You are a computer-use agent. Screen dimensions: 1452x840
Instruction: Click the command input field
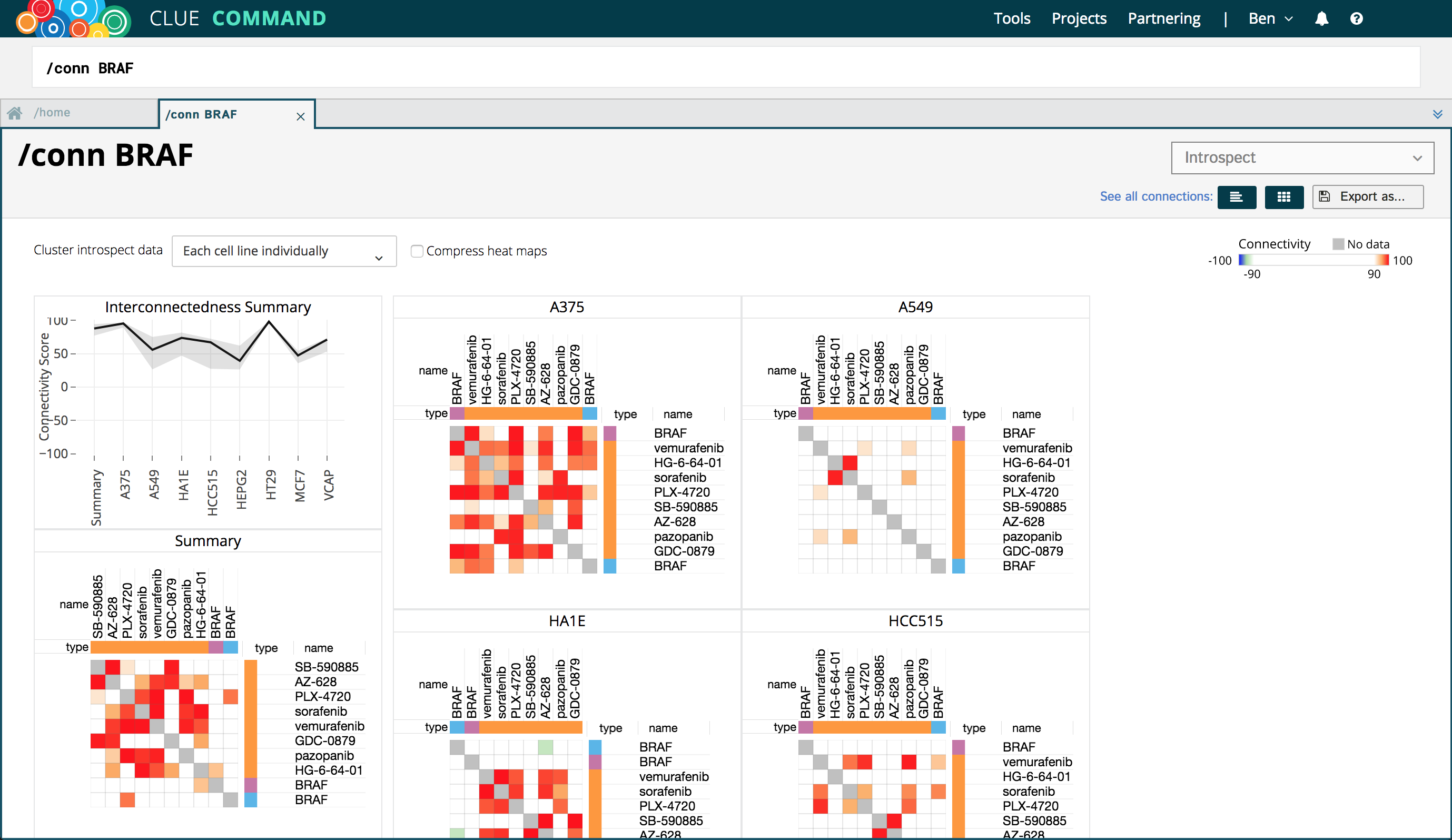[x=726, y=68]
